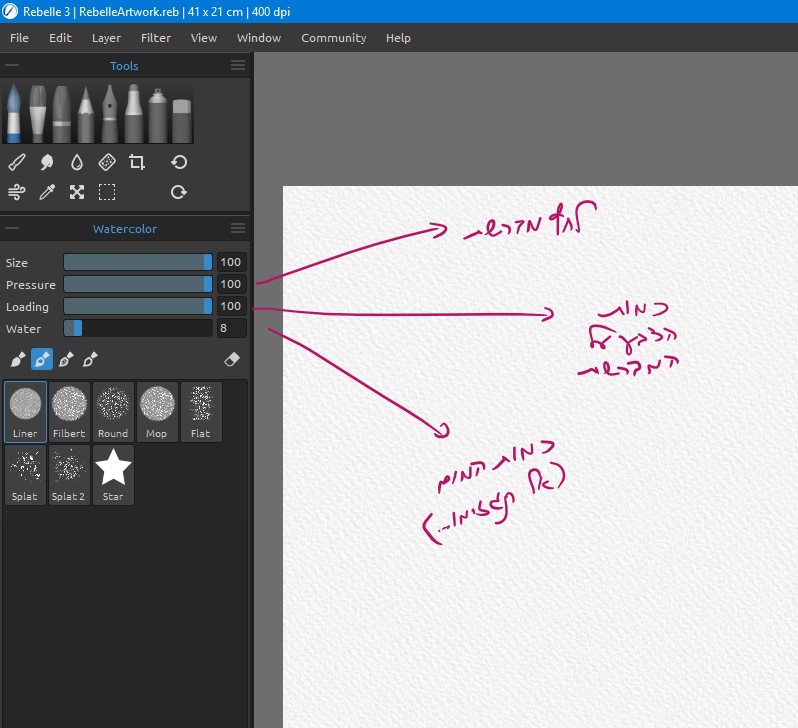Select the Transform tool

[77, 192]
